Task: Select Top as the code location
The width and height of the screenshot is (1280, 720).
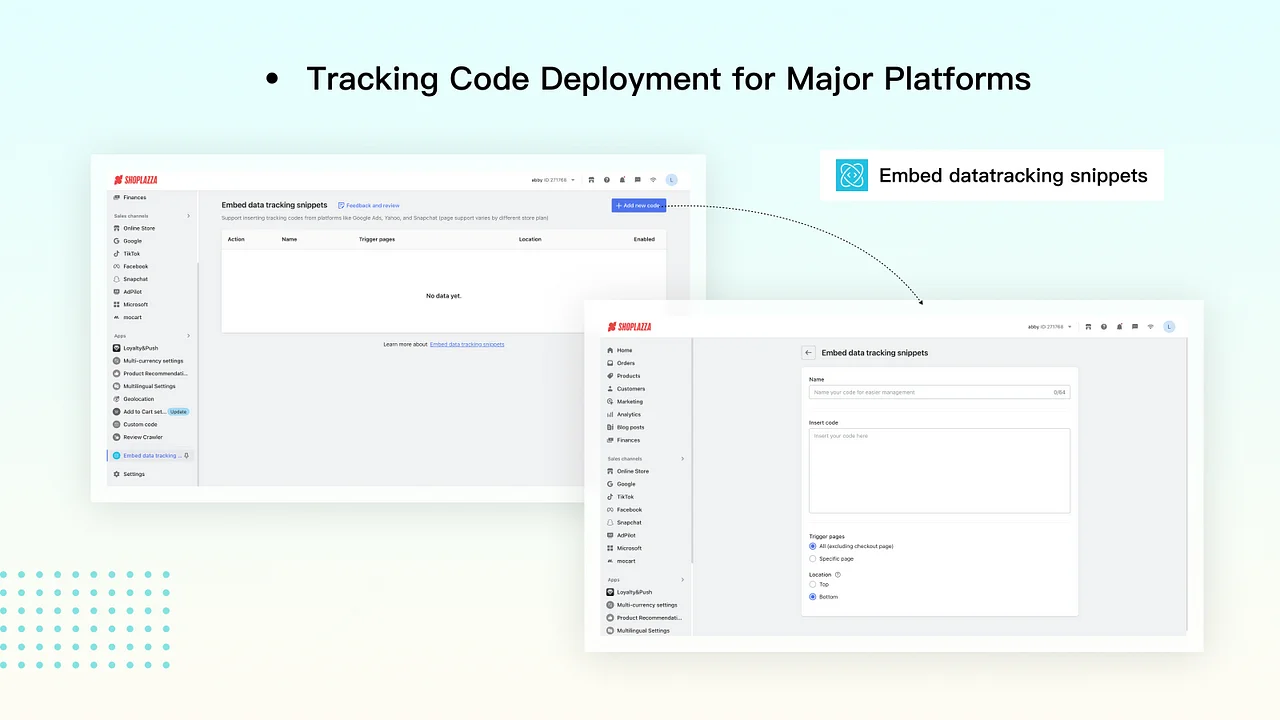Action: pyautogui.click(x=813, y=584)
